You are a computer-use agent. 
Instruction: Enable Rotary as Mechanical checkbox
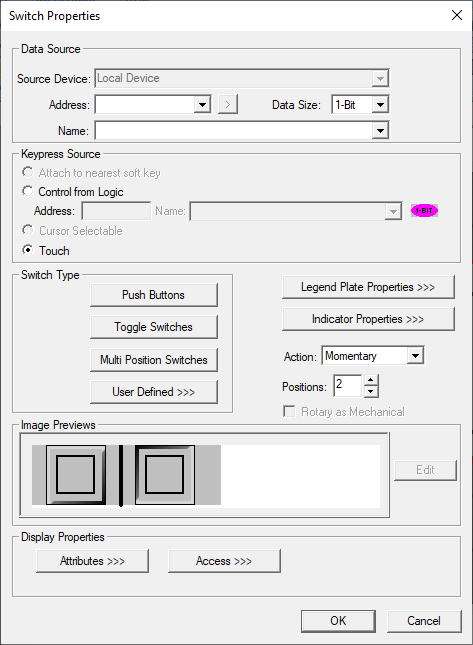pos(289,411)
